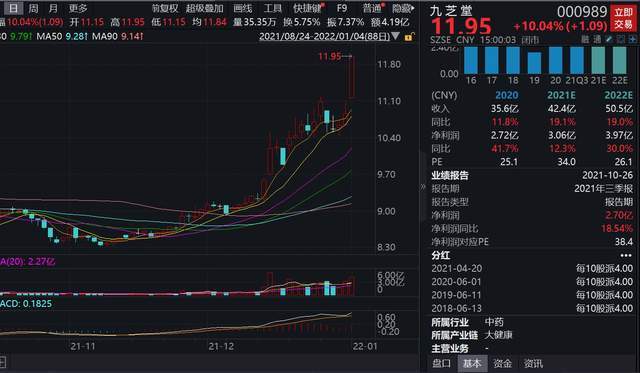
Task: Click the 业绩报告 section heading
Action: [450, 175]
